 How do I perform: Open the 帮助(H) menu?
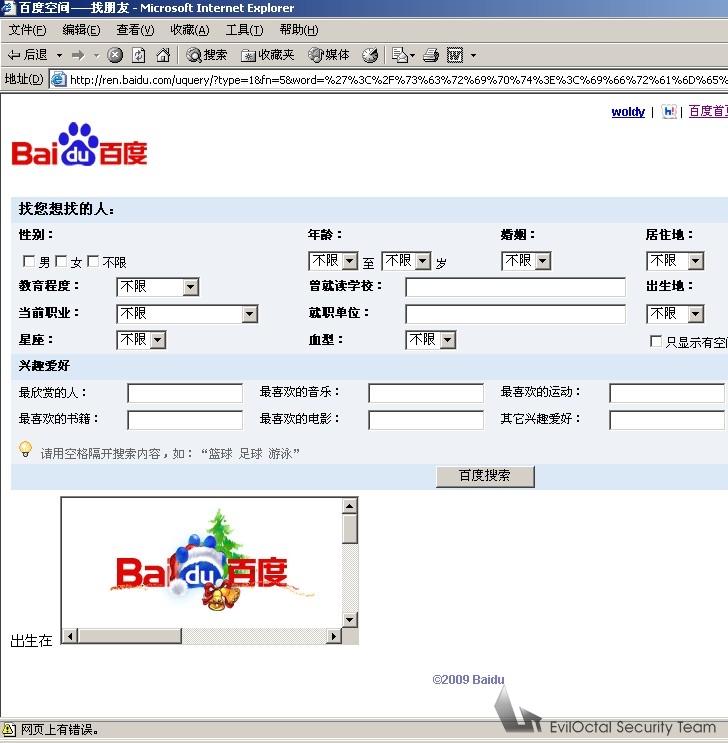point(299,30)
